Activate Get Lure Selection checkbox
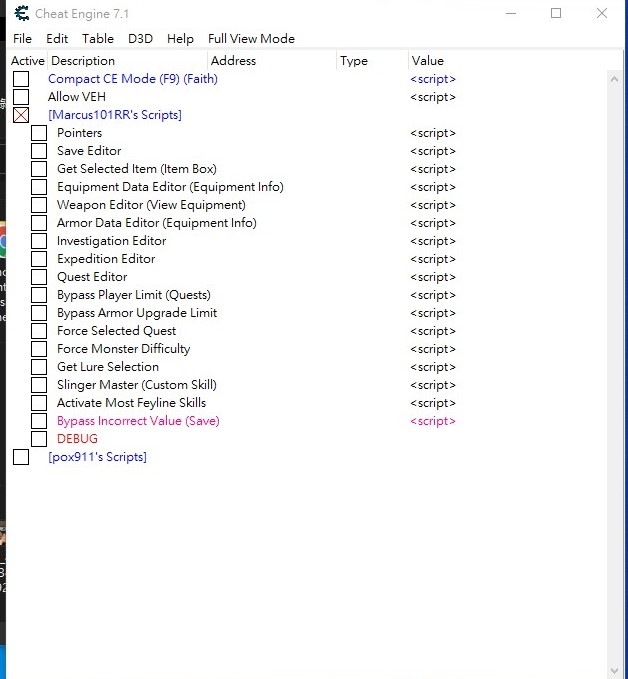 pos(39,367)
